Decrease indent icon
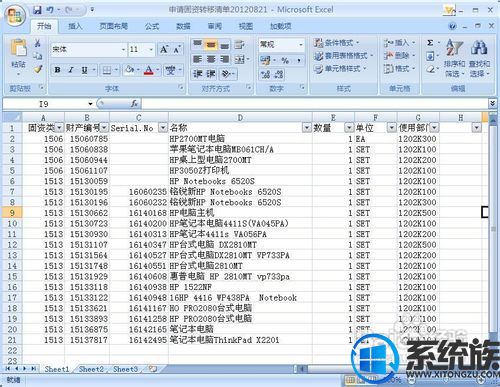Viewport: 500px width, 387px height. click(197, 74)
